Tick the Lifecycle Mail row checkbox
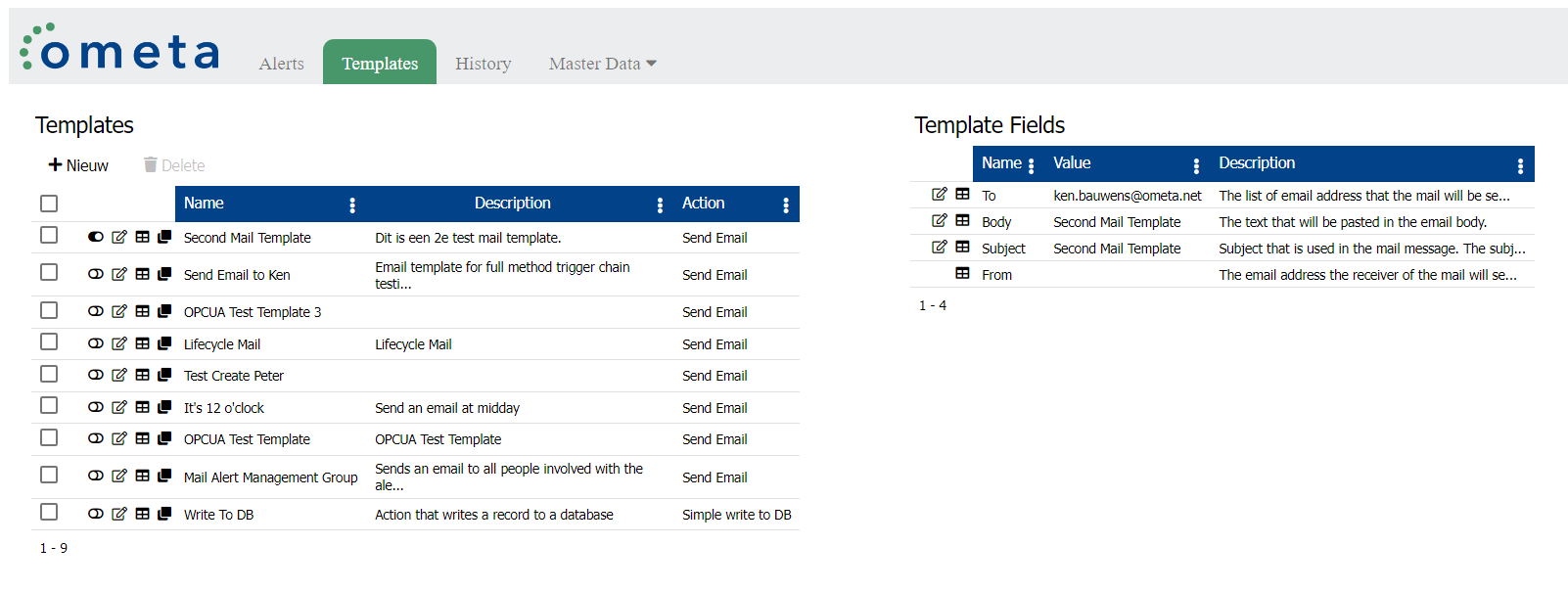Image resolution: width=1568 pixels, height=591 pixels. pyautogui.click(x=49, y=341)
